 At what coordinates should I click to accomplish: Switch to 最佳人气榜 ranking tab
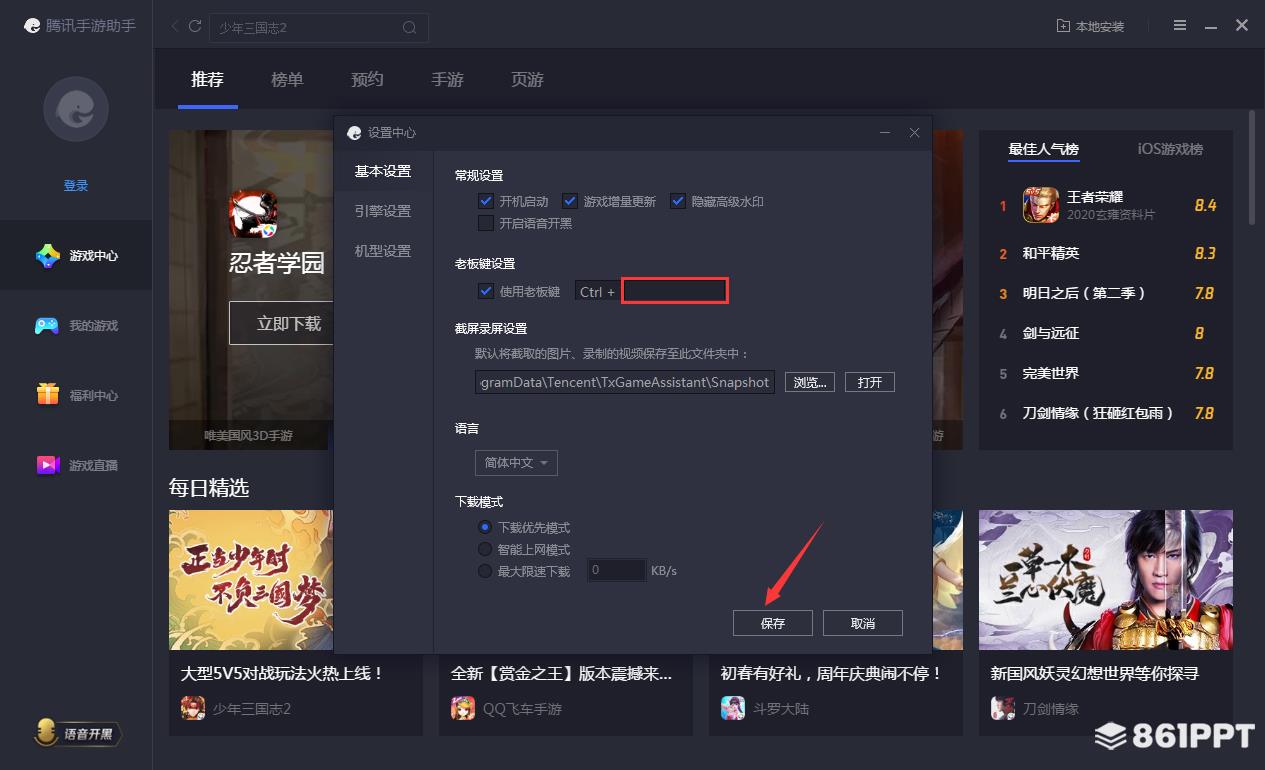click(x=1043, y=149)
